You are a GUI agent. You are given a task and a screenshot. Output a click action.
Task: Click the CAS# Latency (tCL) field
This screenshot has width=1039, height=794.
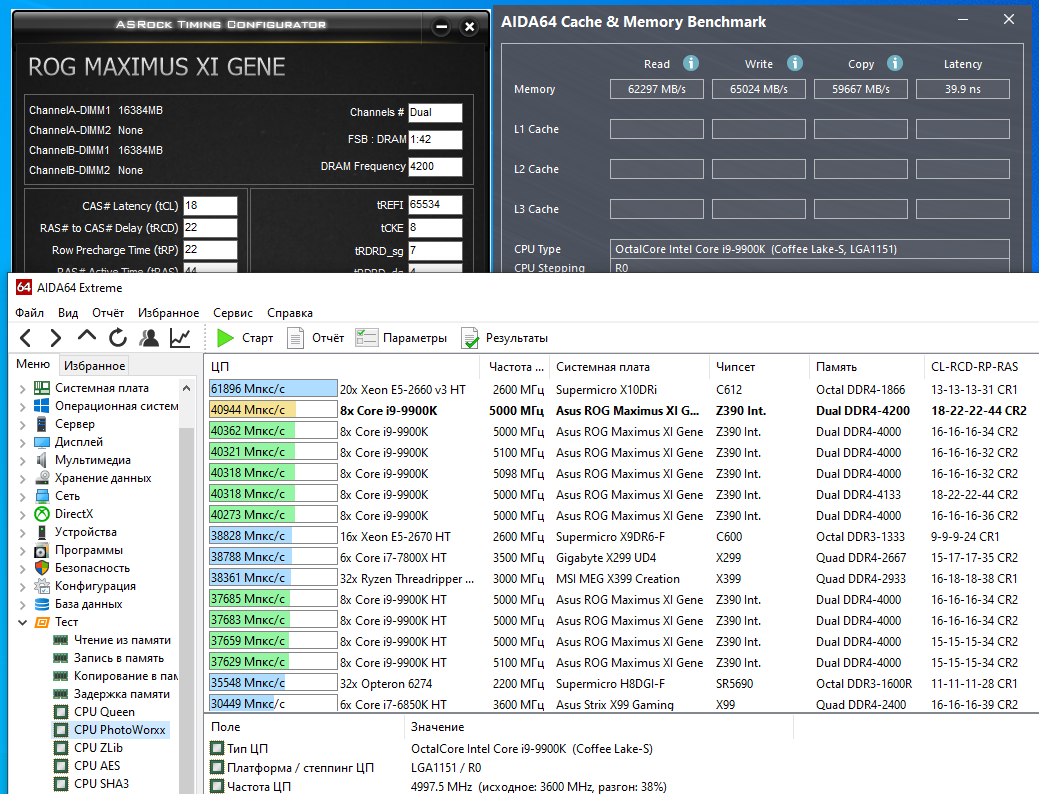pyautogui.click(x=210, y=205)
